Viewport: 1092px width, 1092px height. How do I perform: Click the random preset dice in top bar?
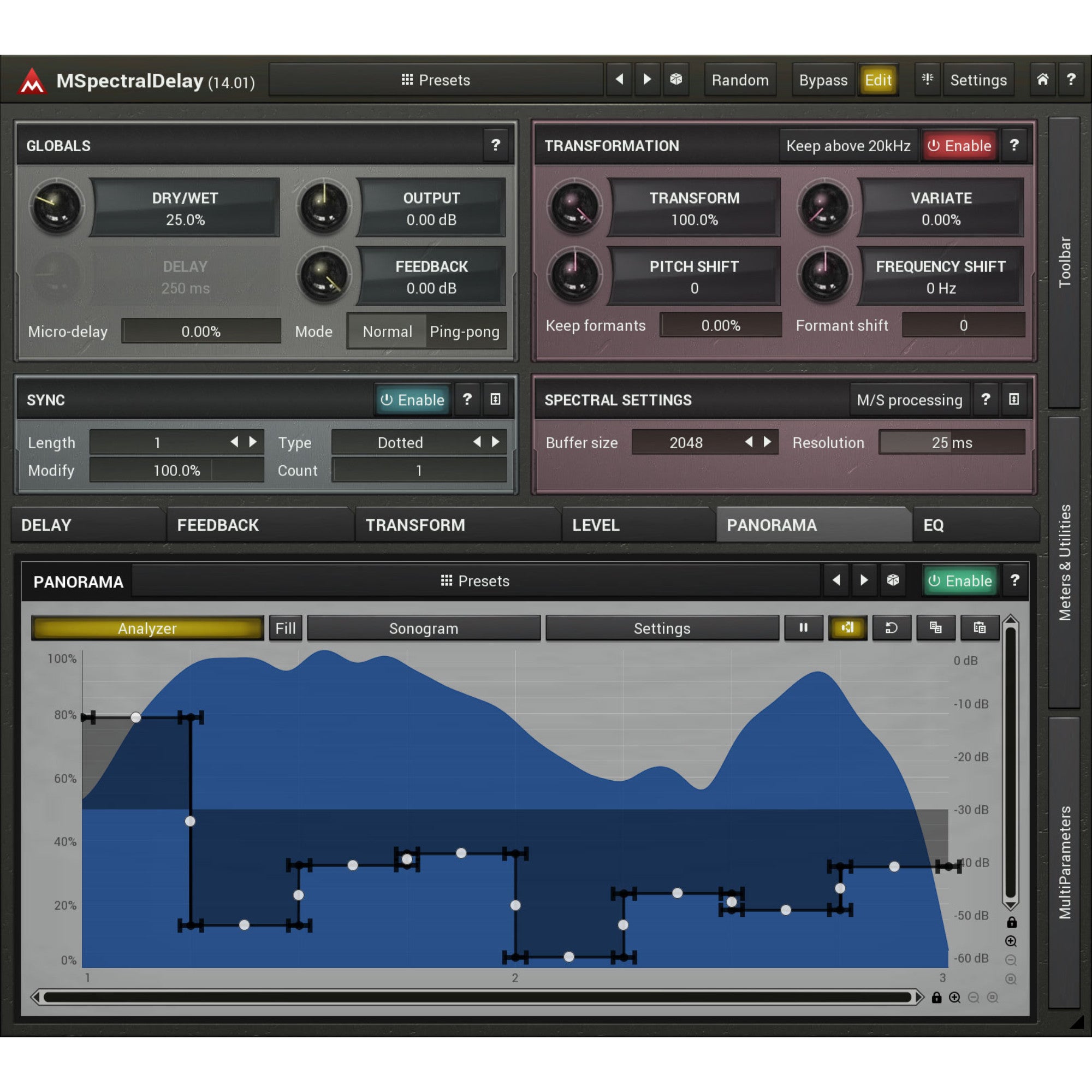(676, 80)
